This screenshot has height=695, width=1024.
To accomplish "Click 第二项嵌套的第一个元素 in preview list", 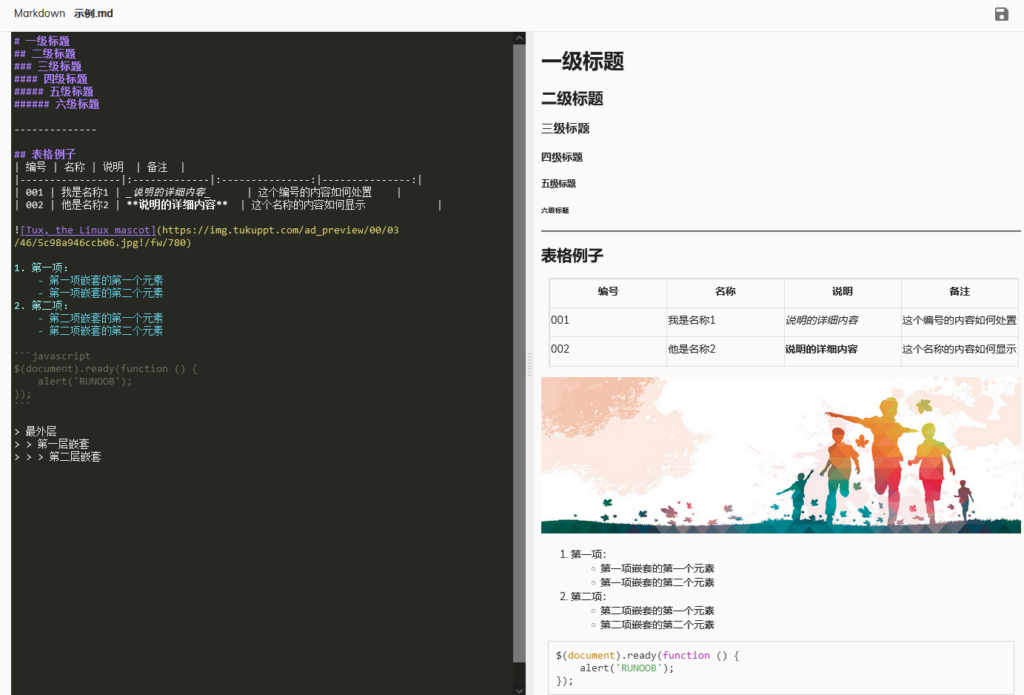I will coord(657,611).
